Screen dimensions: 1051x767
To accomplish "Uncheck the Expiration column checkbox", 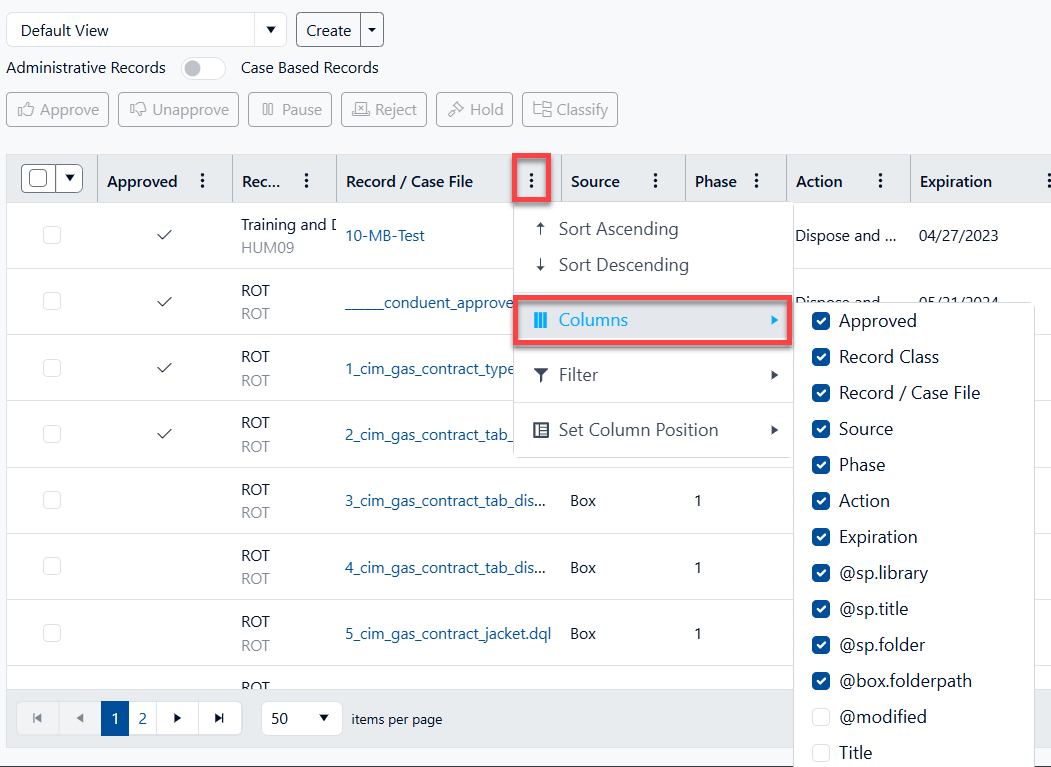I will click(821, 537).
